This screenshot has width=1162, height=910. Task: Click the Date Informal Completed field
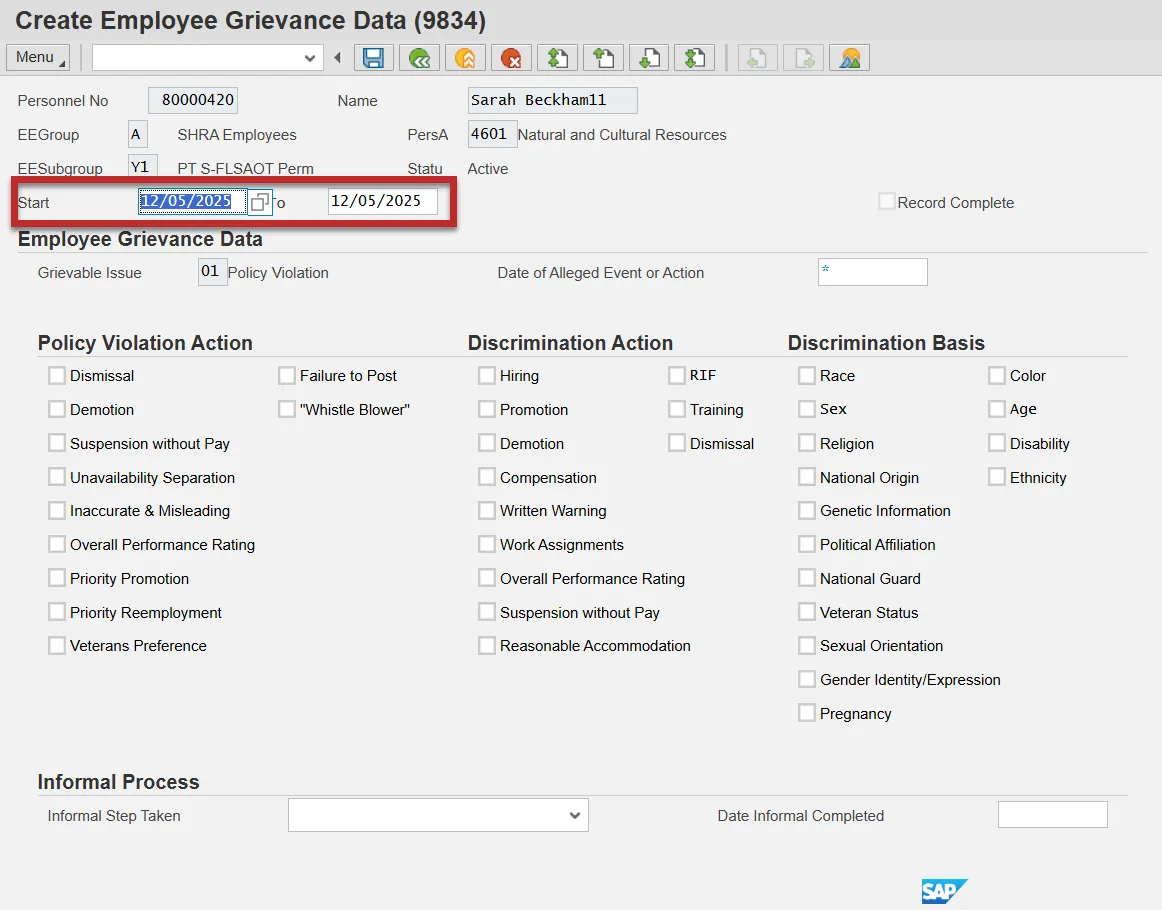1052,815
